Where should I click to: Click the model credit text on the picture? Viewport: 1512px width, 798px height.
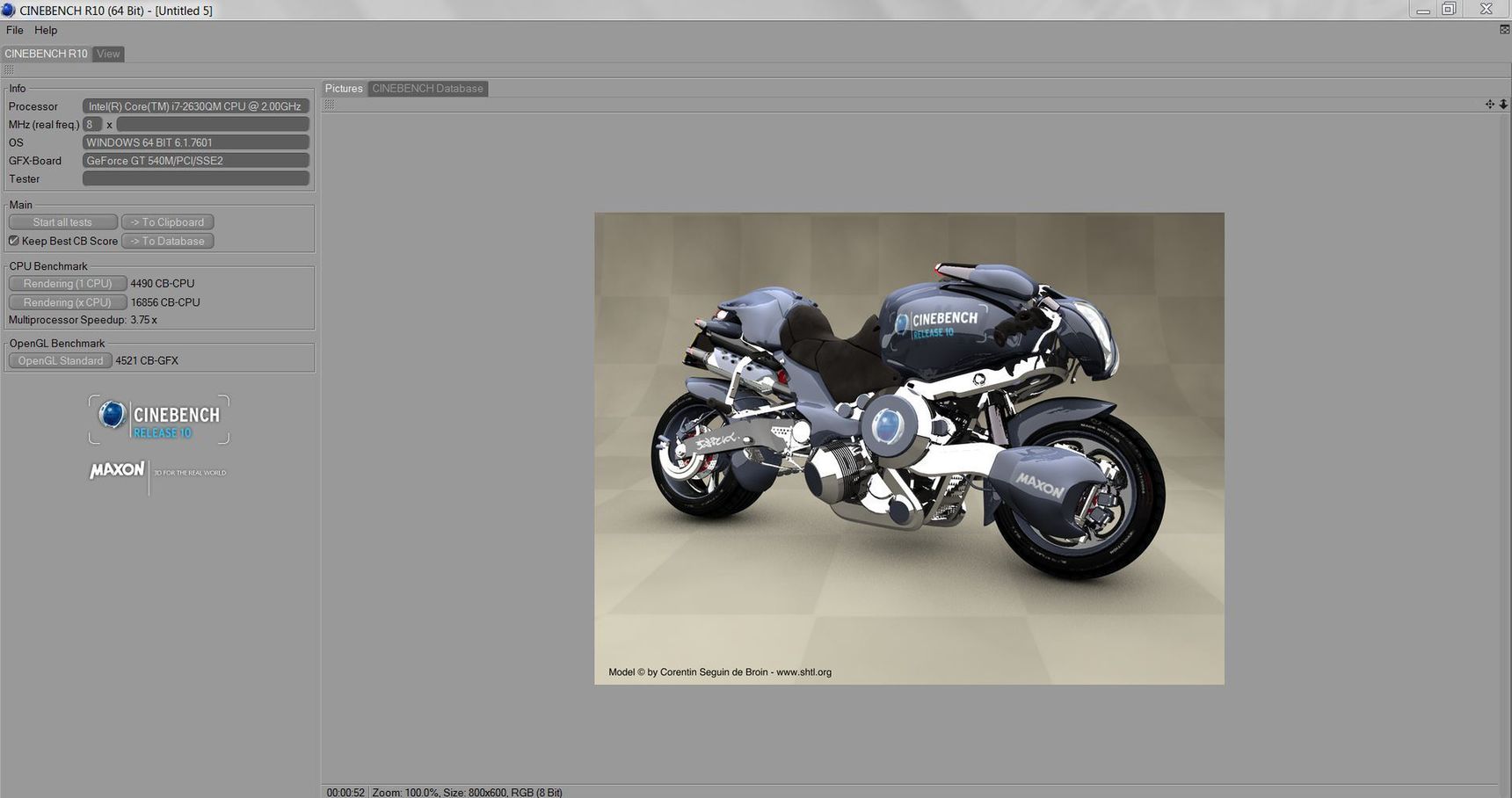click(720, 672)
